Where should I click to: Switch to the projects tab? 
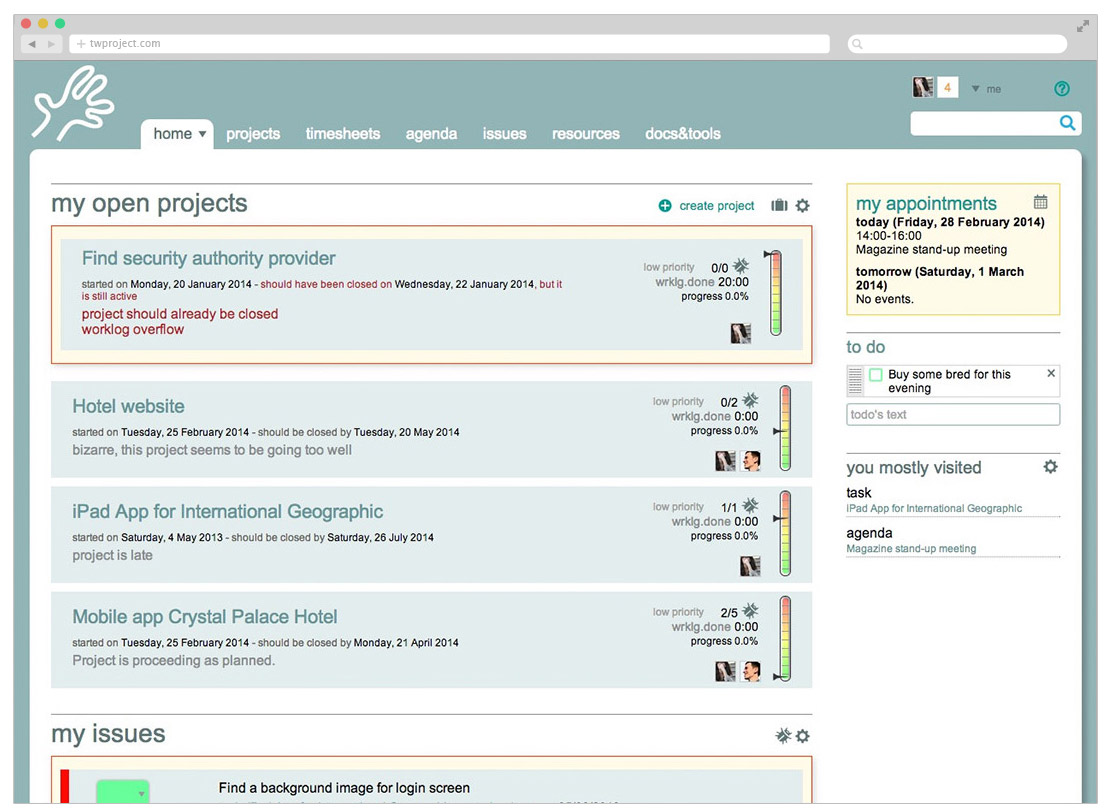point(253,133)
